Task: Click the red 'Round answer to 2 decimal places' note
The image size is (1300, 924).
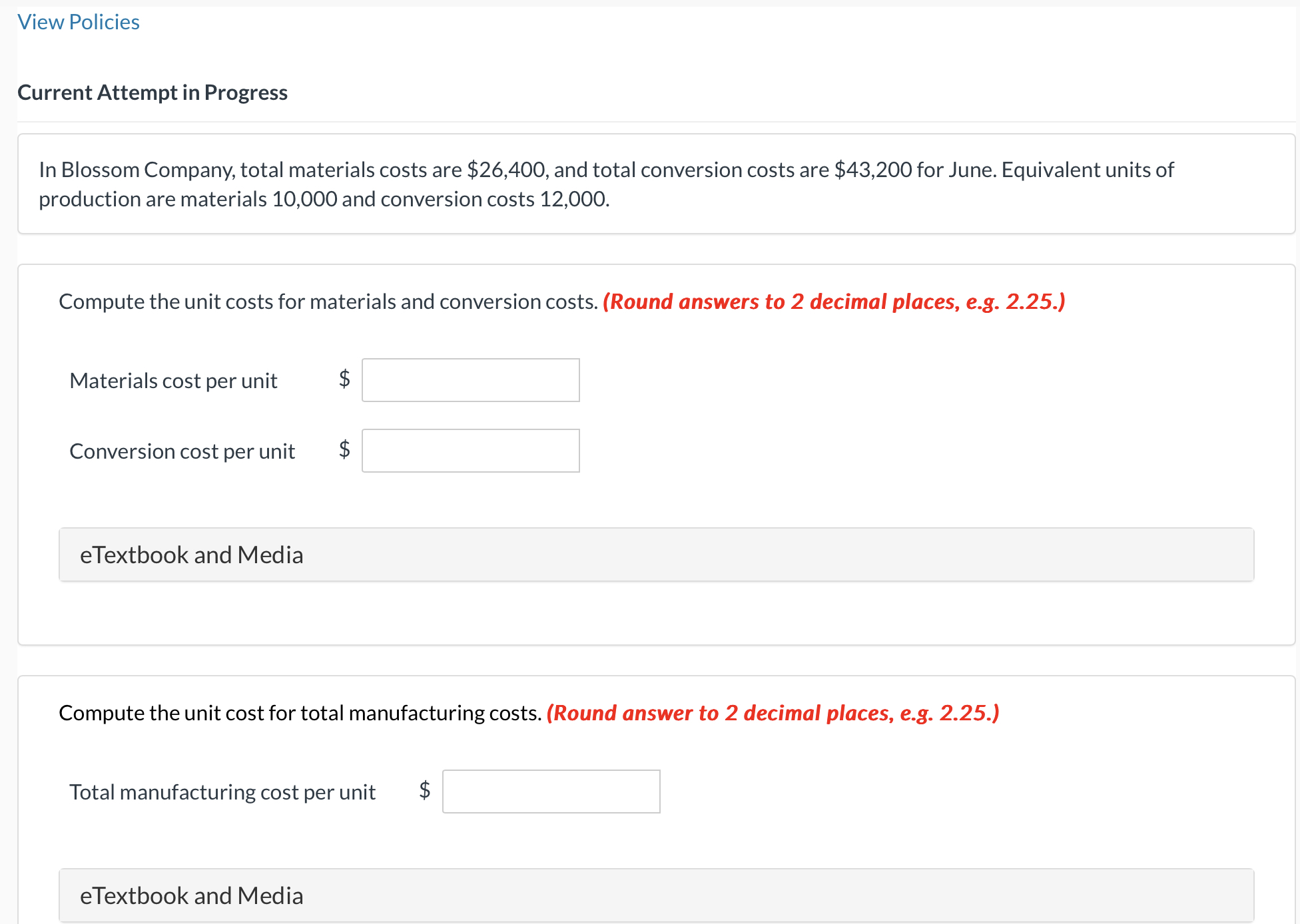Action: pyautogui.click(x=773, y=713)
